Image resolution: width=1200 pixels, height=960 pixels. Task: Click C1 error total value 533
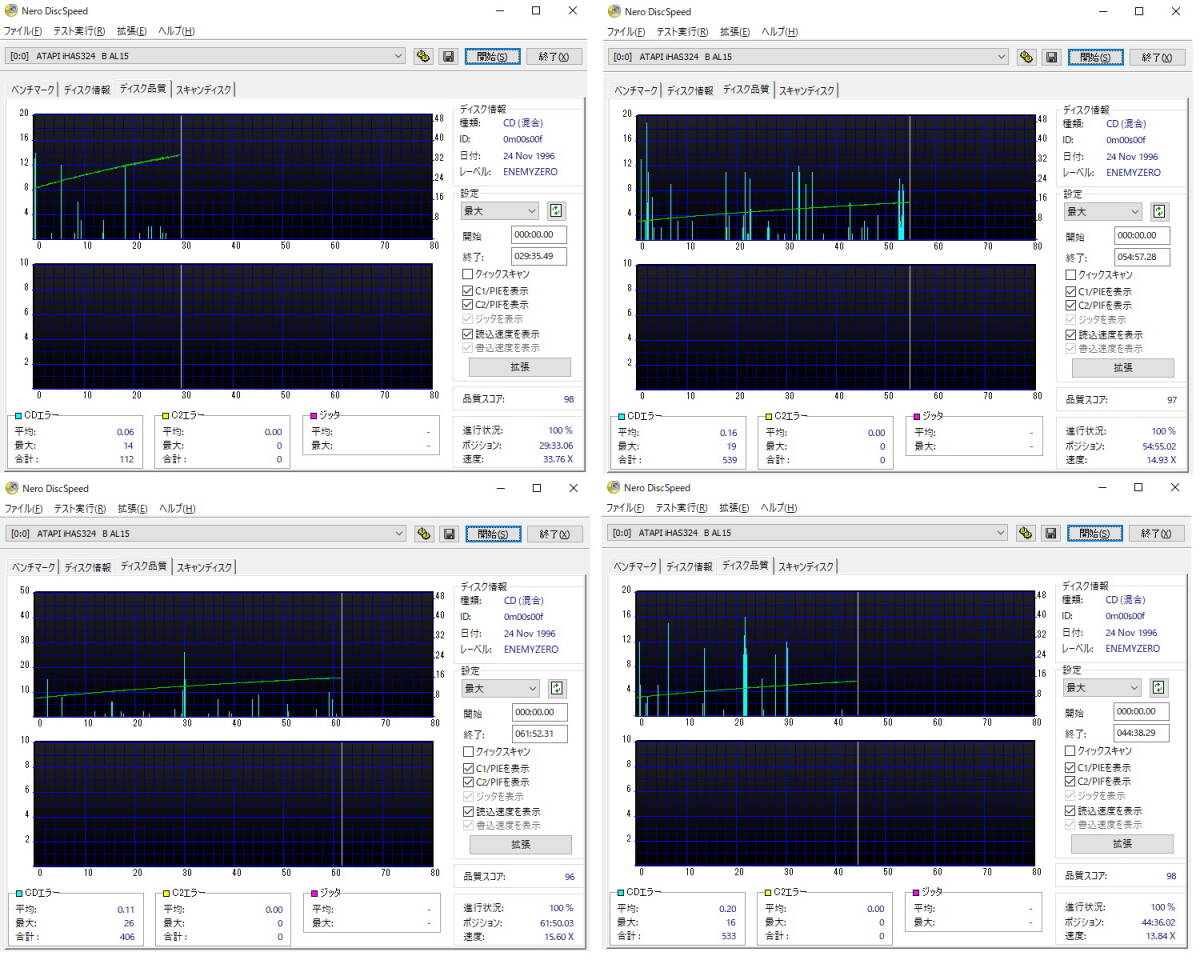tap(727, 936)
